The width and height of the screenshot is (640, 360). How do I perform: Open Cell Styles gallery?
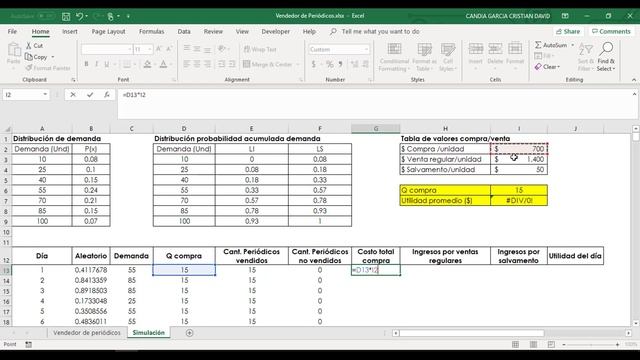448,57
